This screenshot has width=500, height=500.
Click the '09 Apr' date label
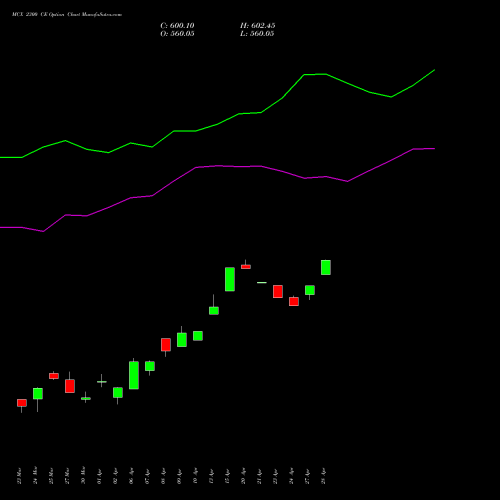click(179, 477)
